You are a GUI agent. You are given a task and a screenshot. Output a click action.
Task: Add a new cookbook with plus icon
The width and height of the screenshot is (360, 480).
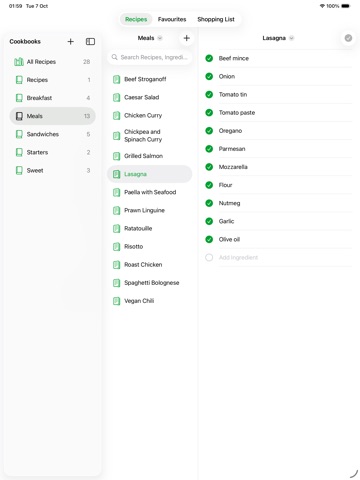tap(70, 41)
